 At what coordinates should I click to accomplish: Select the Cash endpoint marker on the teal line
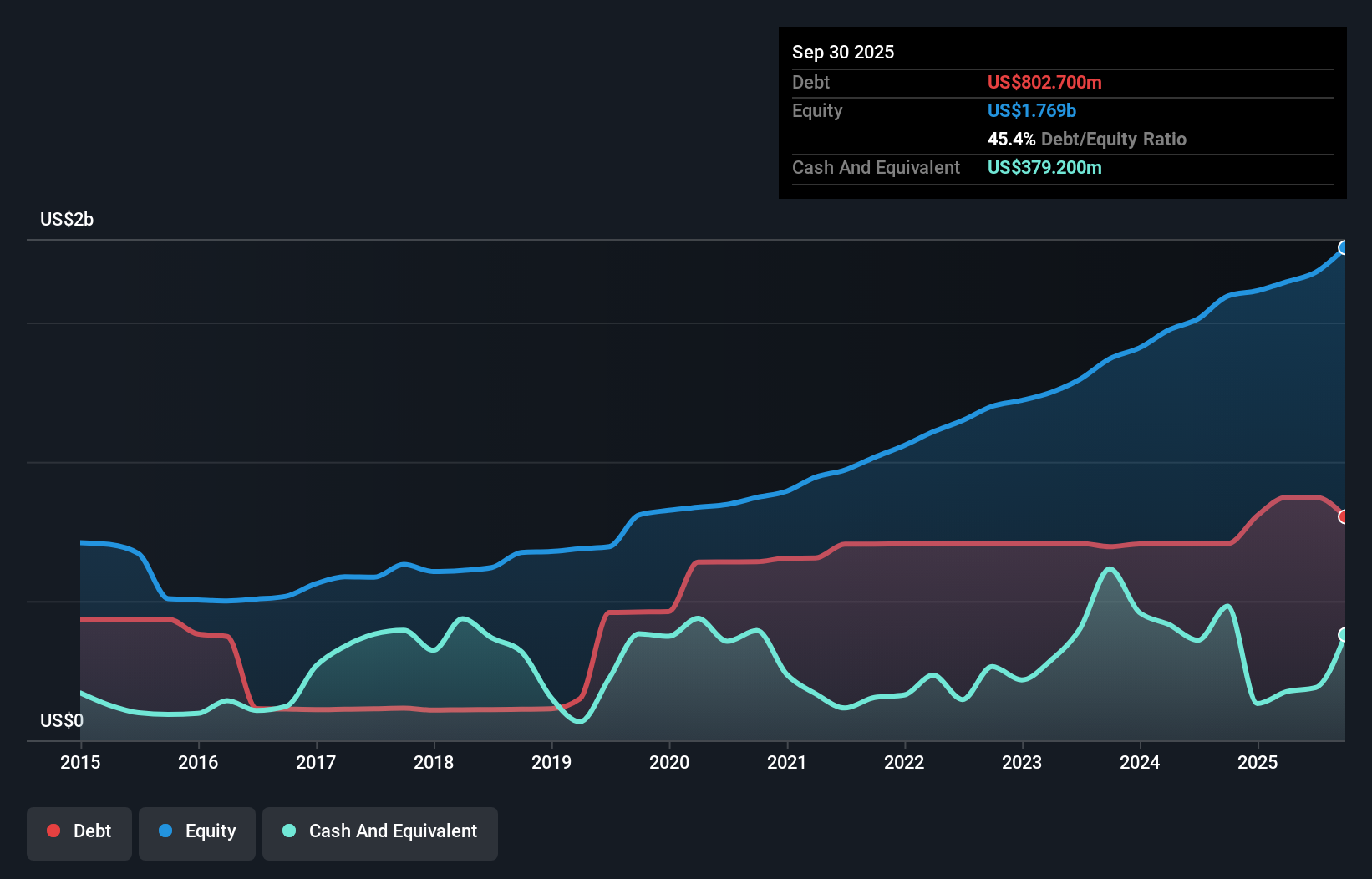click(x=1344, y=635)
